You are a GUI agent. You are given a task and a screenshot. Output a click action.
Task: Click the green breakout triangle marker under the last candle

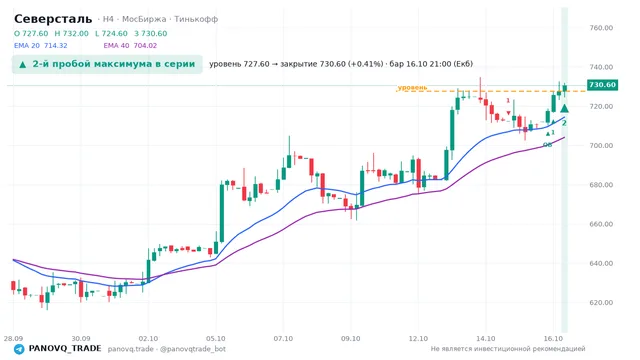pos(564,108)
